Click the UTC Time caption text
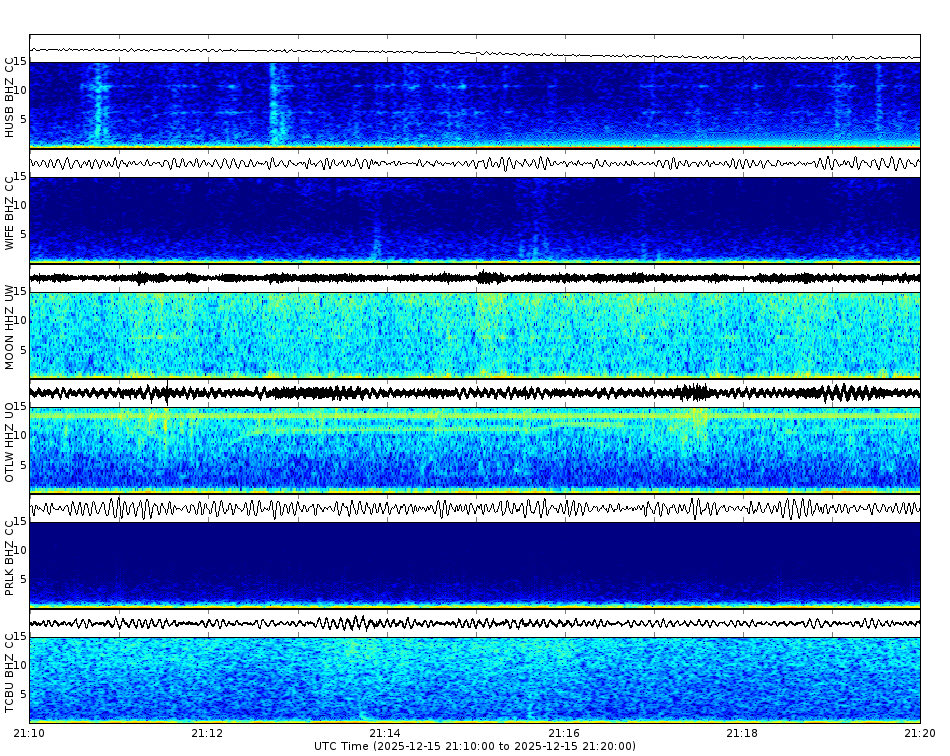Viewport: 950px width, 756px height. pyautogui.click(x=475, y=744)
